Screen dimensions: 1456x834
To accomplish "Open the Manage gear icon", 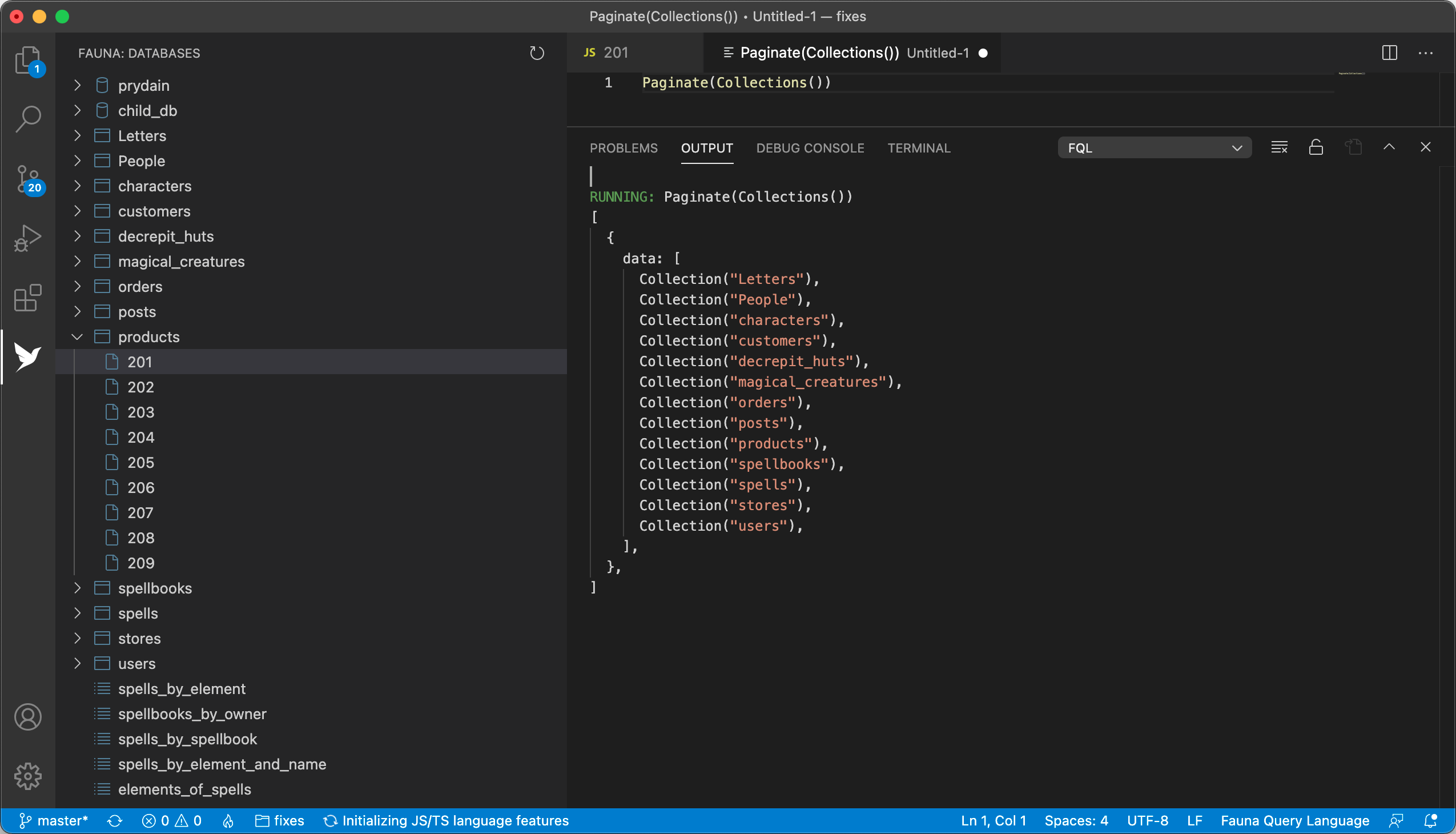I will point(28,776).
